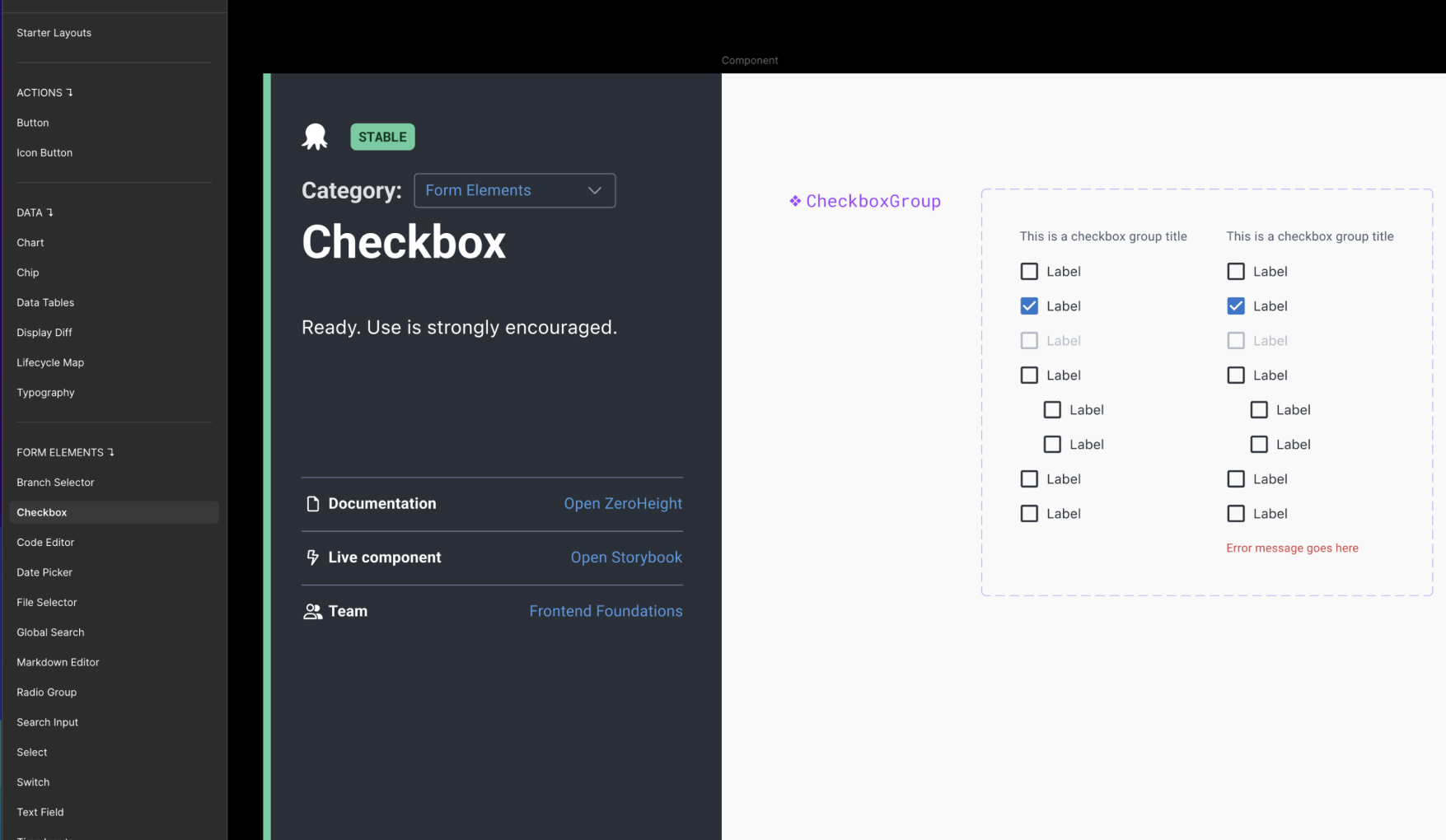Viewport: 1446px width, 840px height.
Task: Click the CheckboxGroup component diamond icon
Action: (x=795, y=201)
